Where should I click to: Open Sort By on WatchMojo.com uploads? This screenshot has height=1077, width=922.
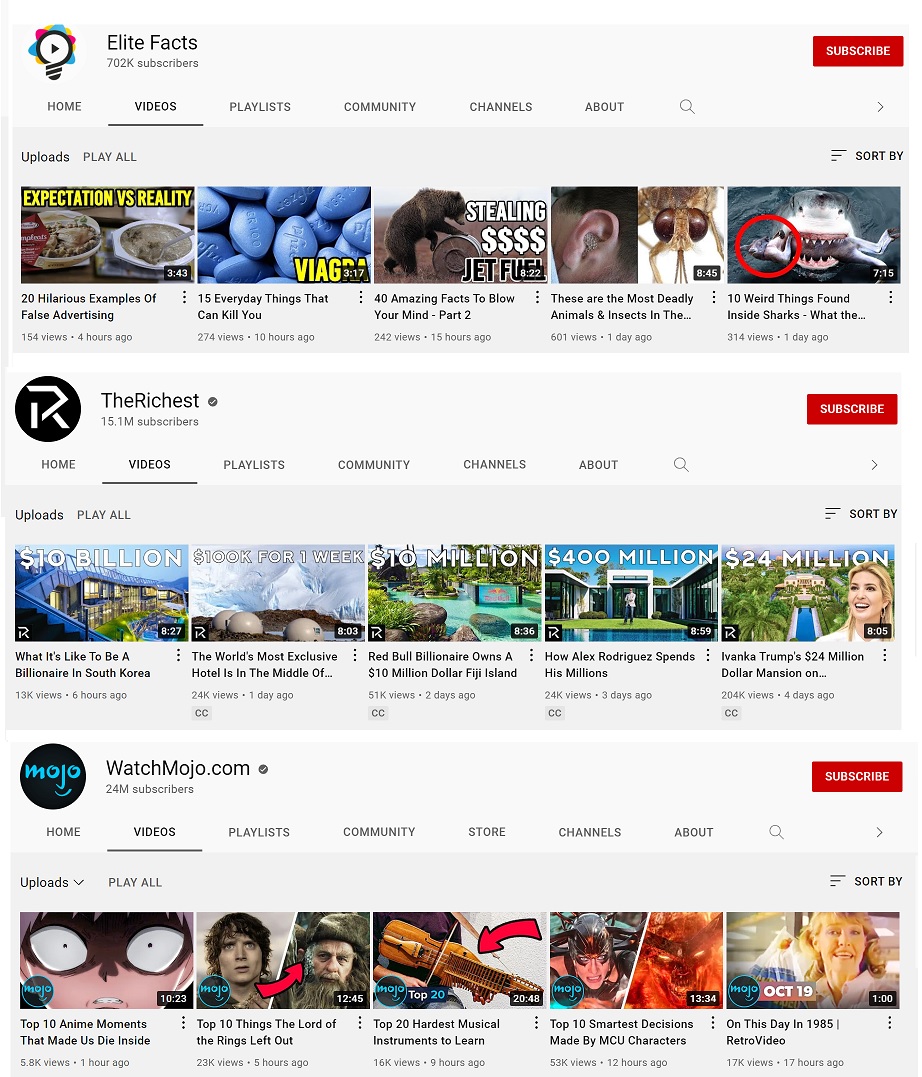coord(866,881)
